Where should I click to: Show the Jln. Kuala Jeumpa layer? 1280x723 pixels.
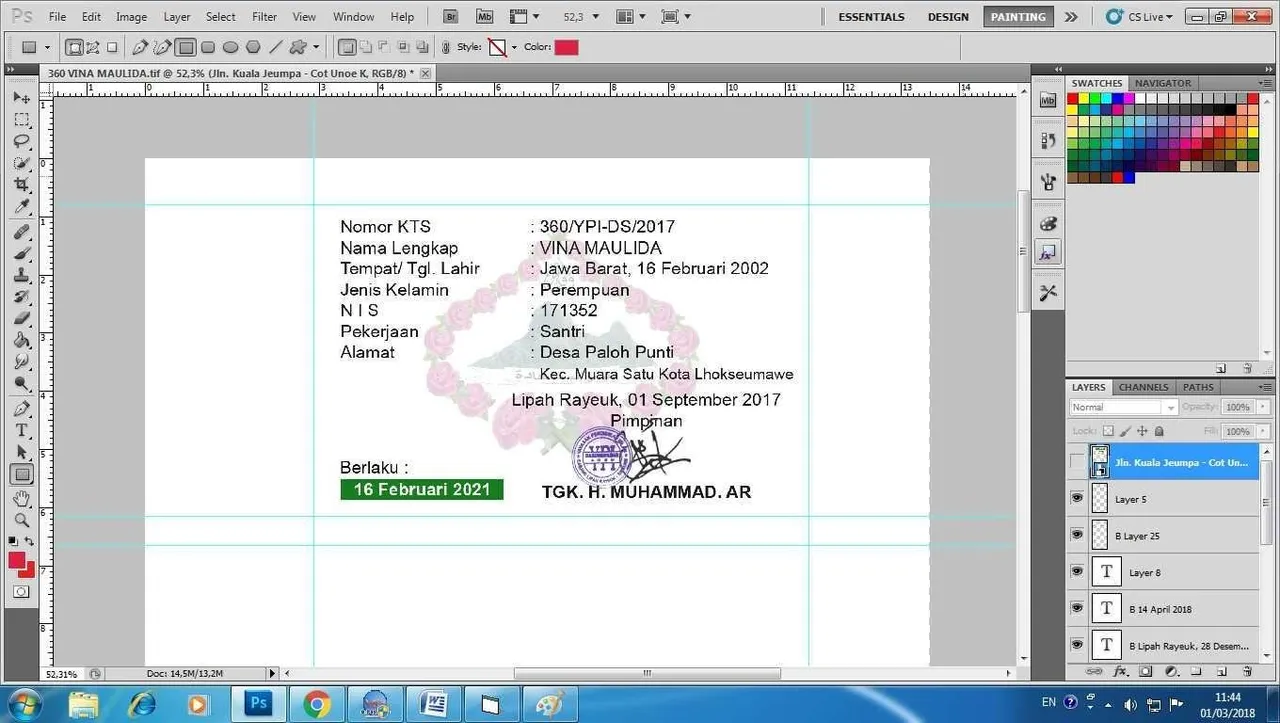pyautogui.click(x=1077, y=462)
